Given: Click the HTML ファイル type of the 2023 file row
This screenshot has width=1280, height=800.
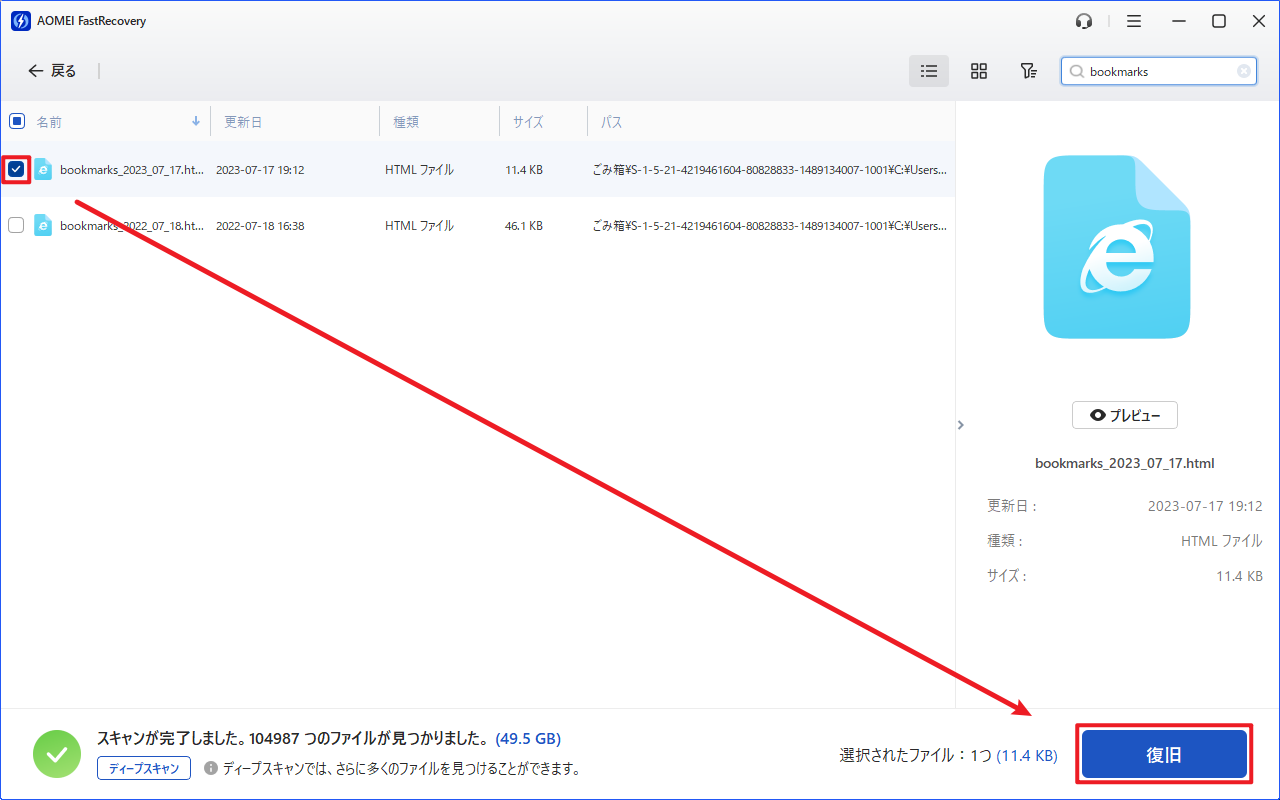Looking at the screenshot, I should 419,170.
